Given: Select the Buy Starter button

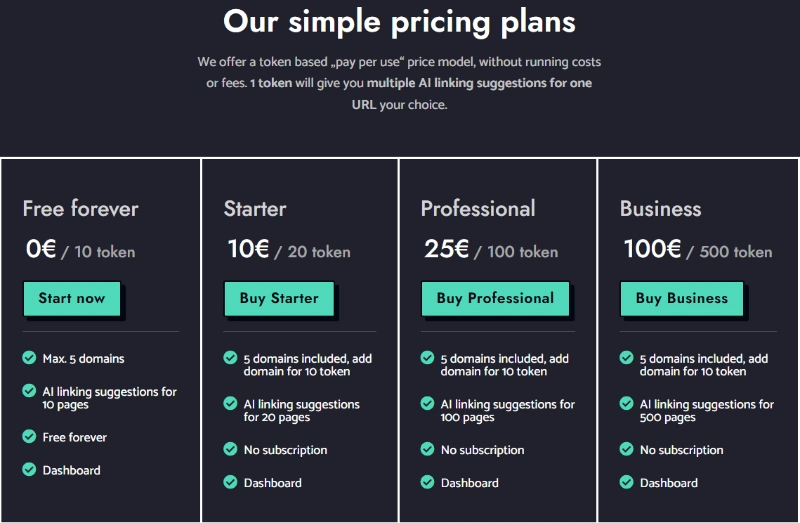Looking at the screenshot, I should click(x=279, y=298).
